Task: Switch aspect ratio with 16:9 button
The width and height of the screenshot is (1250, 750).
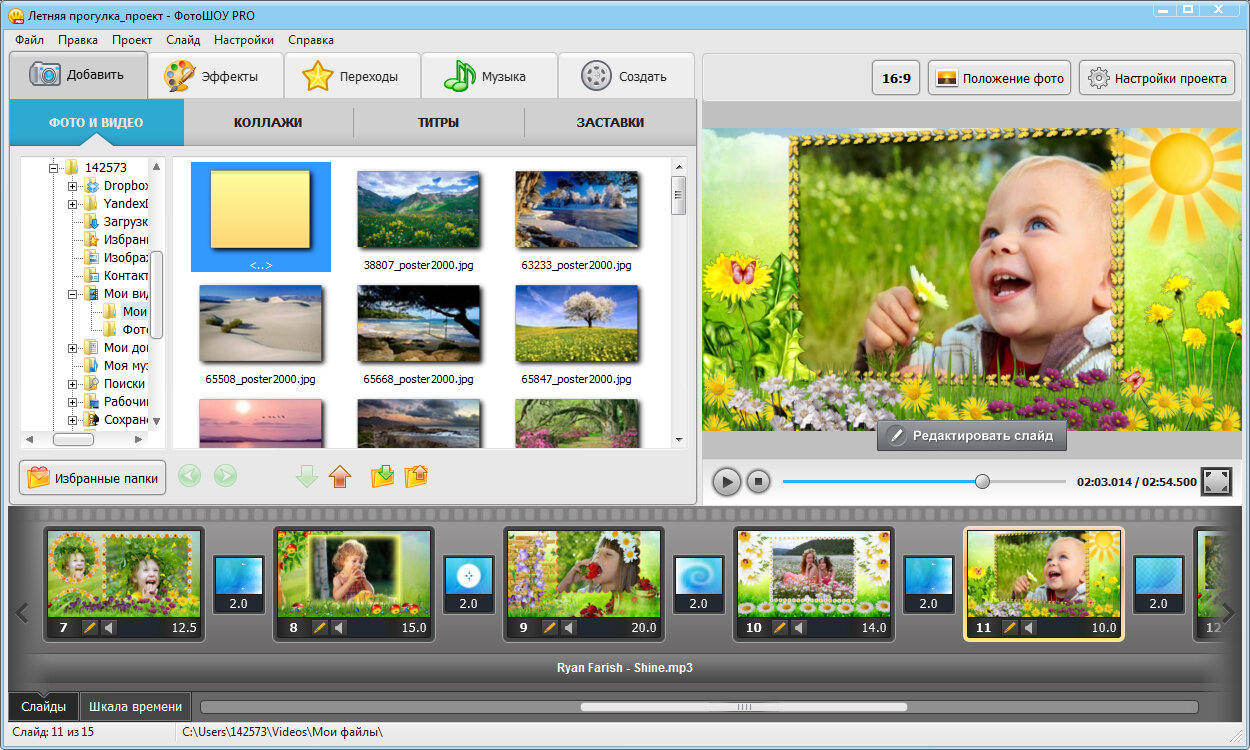Action: pyautogui.click(x=896, y=78)
